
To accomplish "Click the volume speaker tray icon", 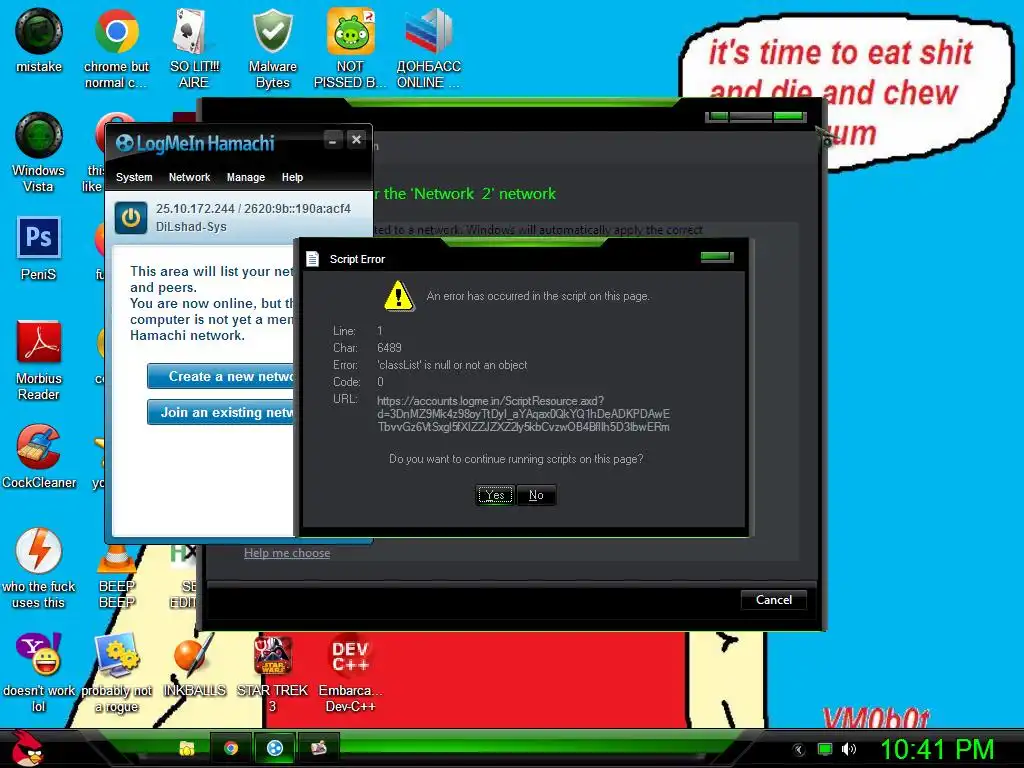I will coord(849,749).
